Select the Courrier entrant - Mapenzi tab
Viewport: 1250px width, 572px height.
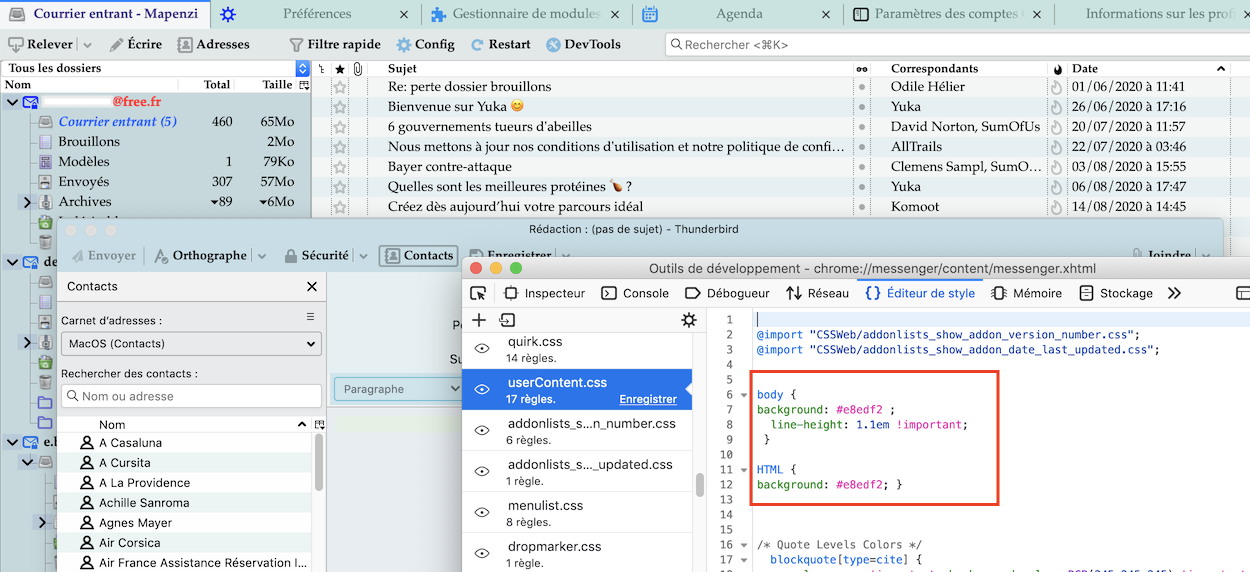pyautogui.click(x=105, y=14)
